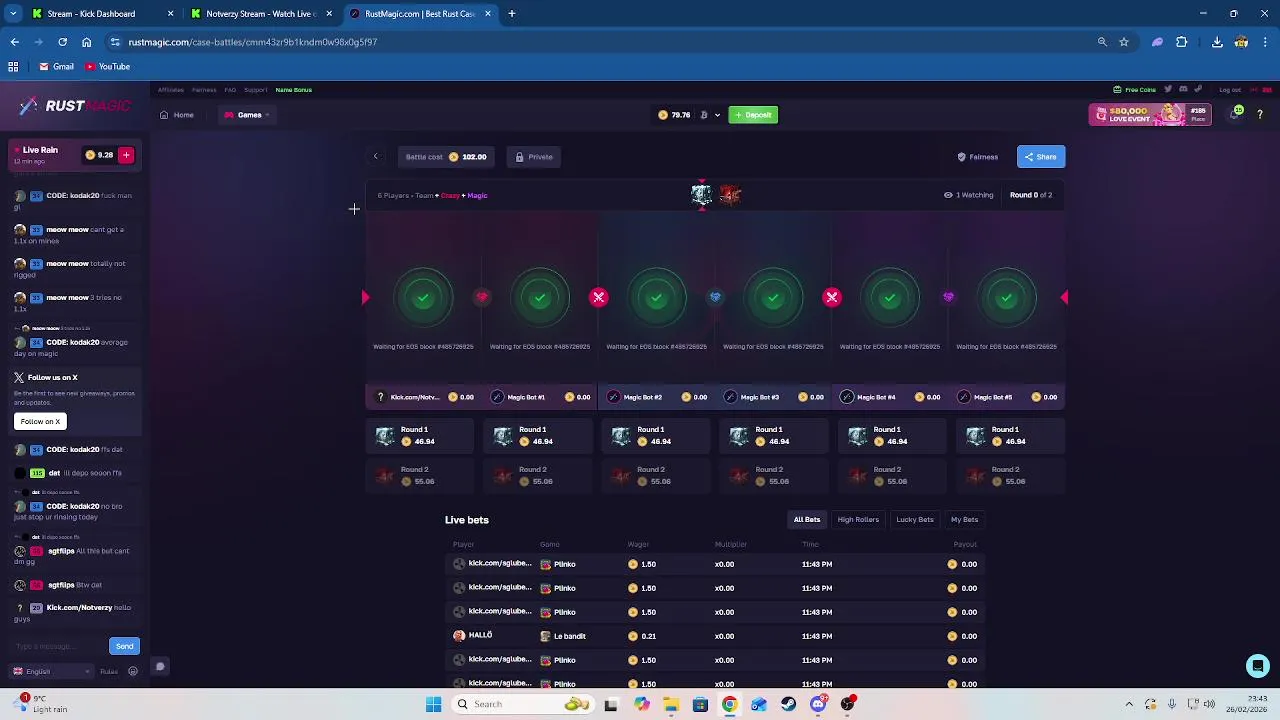1280x720 pixels.
Task: Click the Magic Bot #5 player slot
Action: tap(1006, 397)
